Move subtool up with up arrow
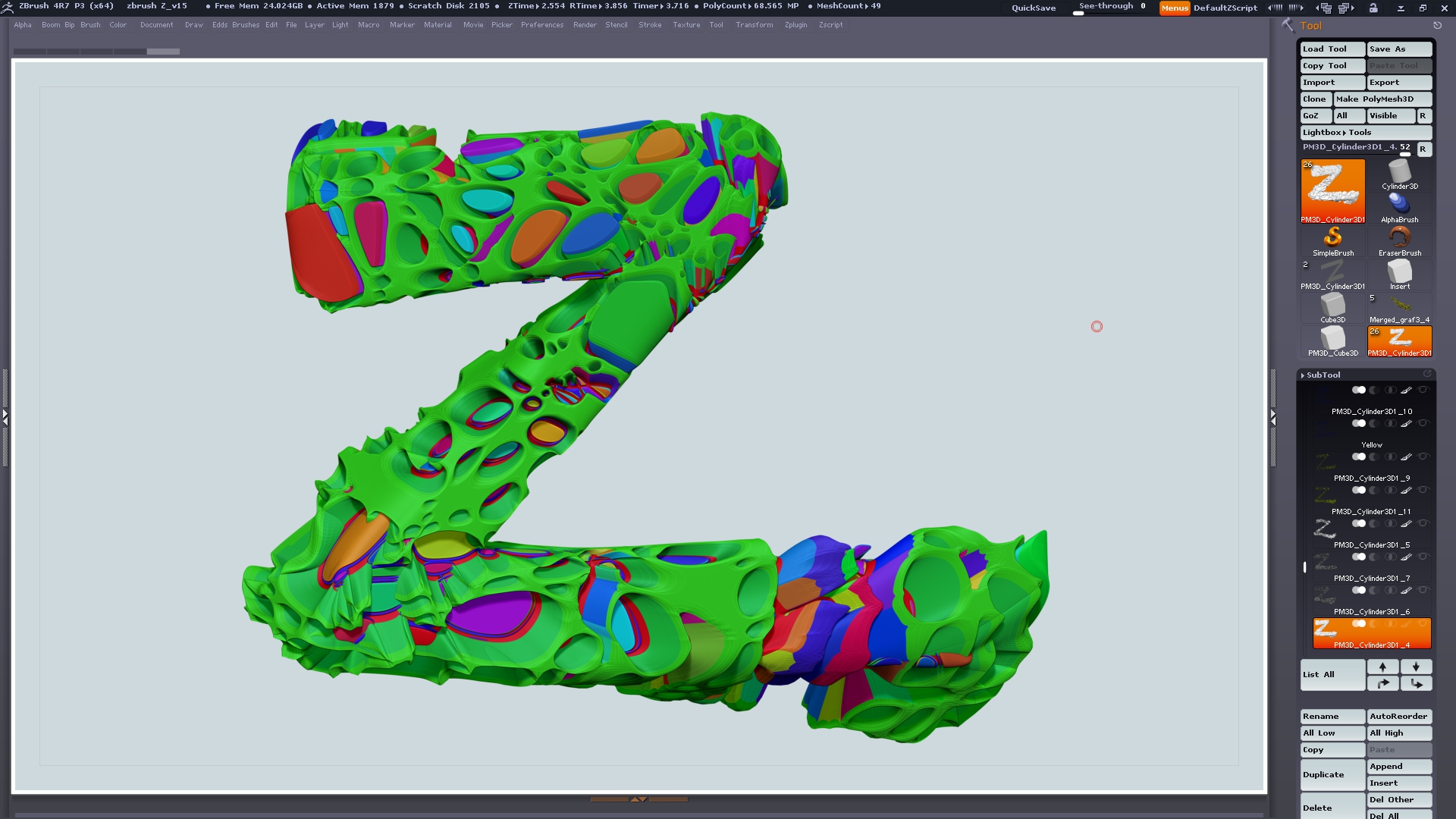The height and width of the screenshot is (819, 1456). point(1382,667)
